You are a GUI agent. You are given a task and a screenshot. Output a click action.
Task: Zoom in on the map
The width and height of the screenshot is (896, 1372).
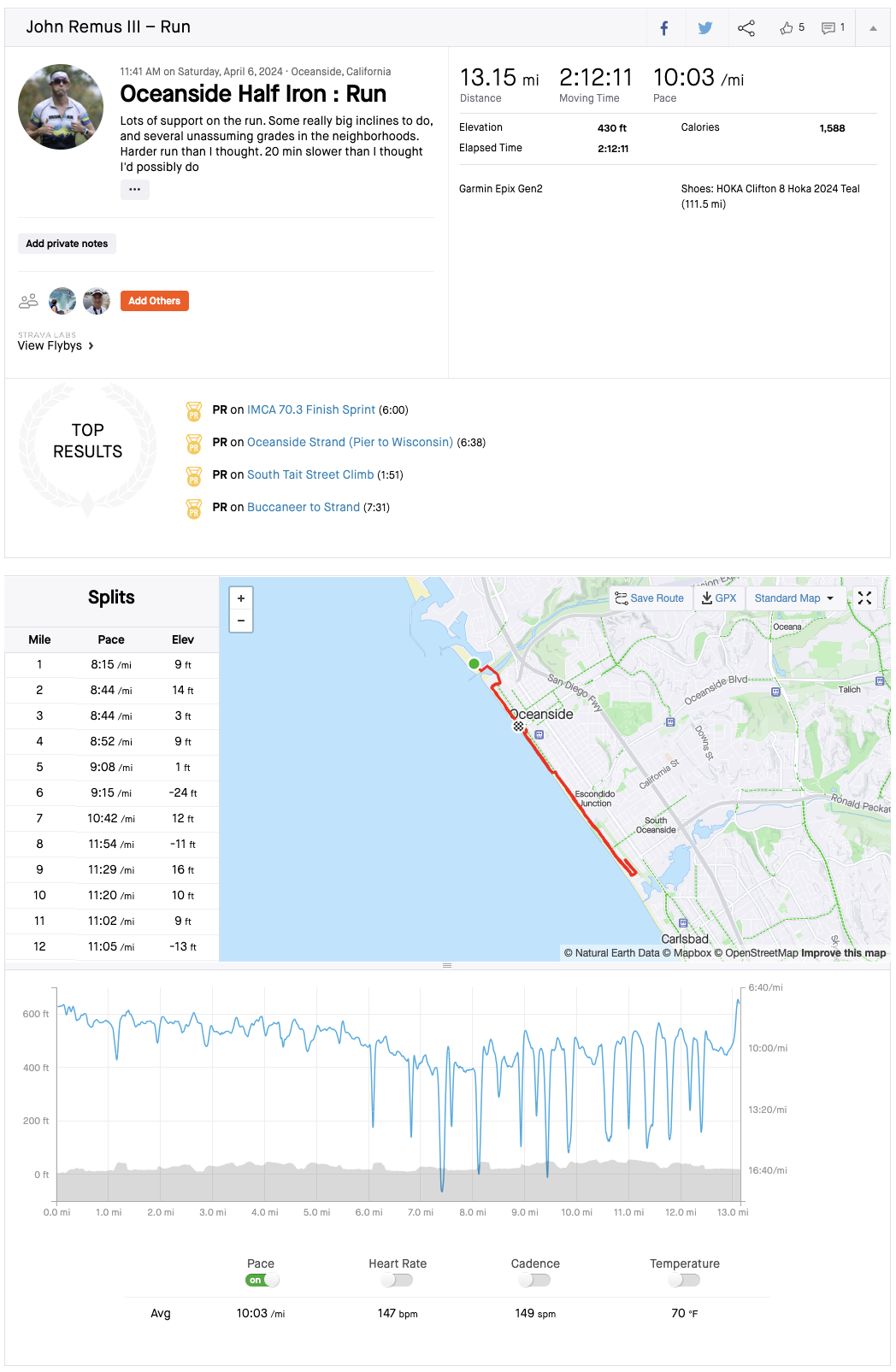pyautogui.click(x=241, y=598)
